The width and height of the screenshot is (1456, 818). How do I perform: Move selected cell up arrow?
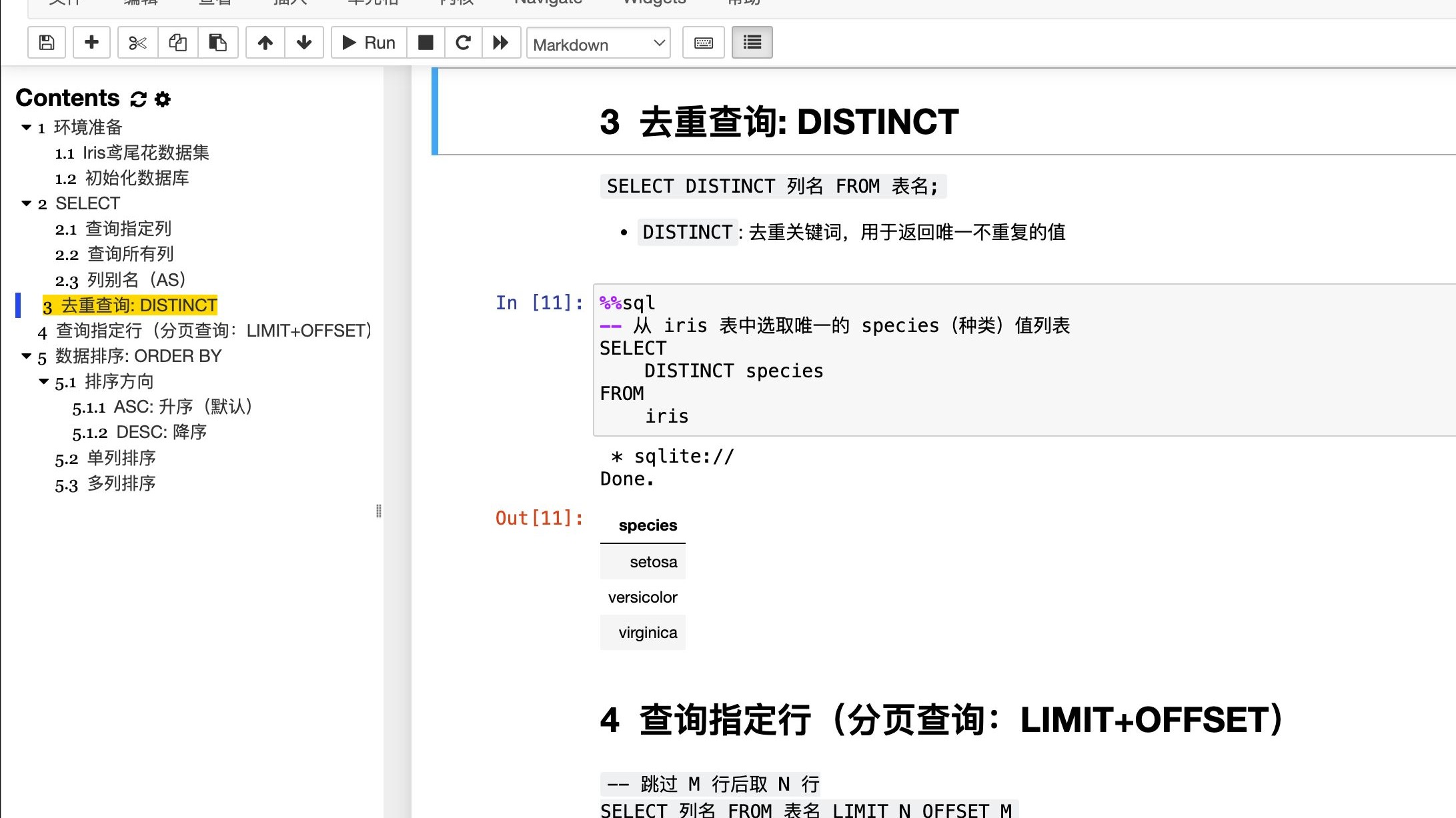click(265, 43)
